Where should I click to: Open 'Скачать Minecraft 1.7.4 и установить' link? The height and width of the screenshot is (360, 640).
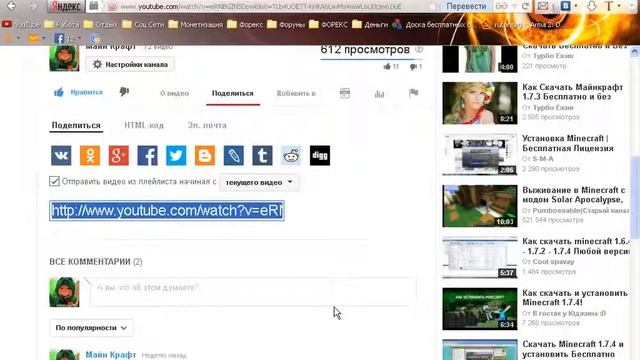573,349
